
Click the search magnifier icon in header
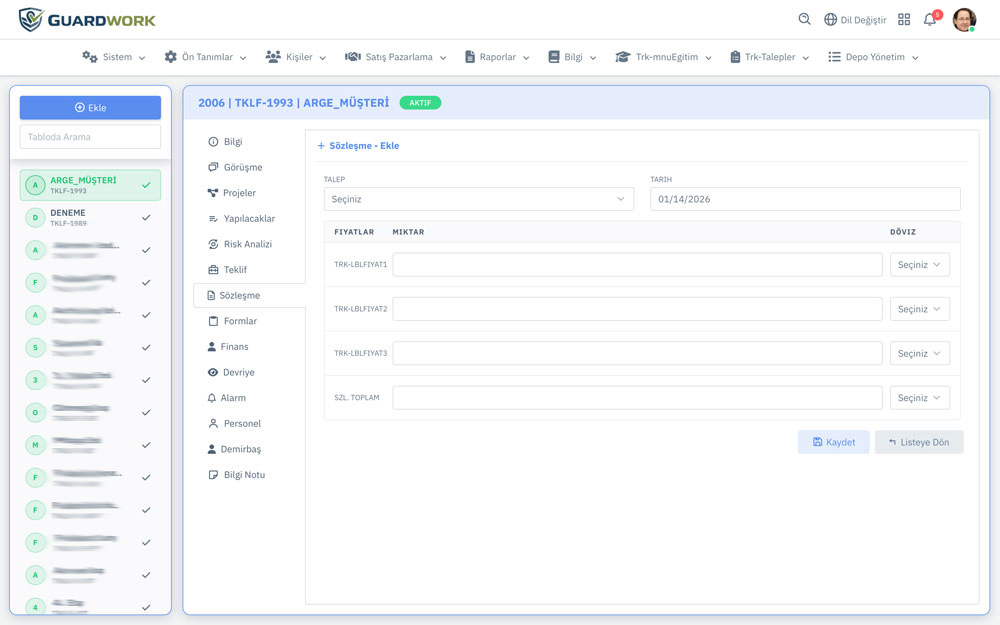[804, 19]
